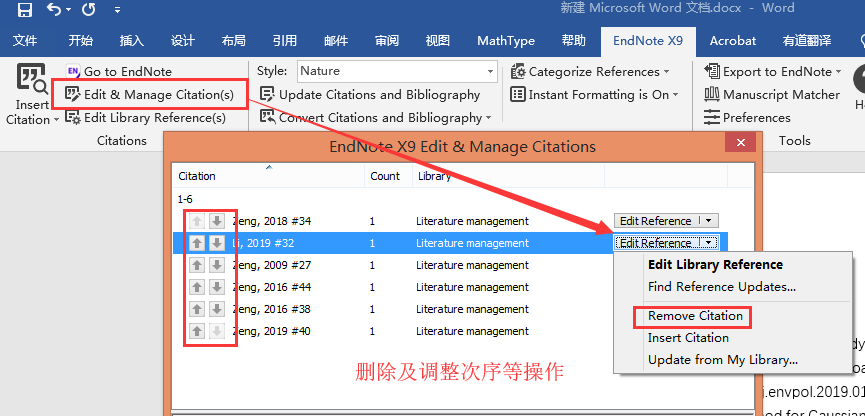The width and height of the screenshot is (865, 416).
Task: Click Edit Reference button for Li, 2019 #32
Action: (x=655, y=243)
